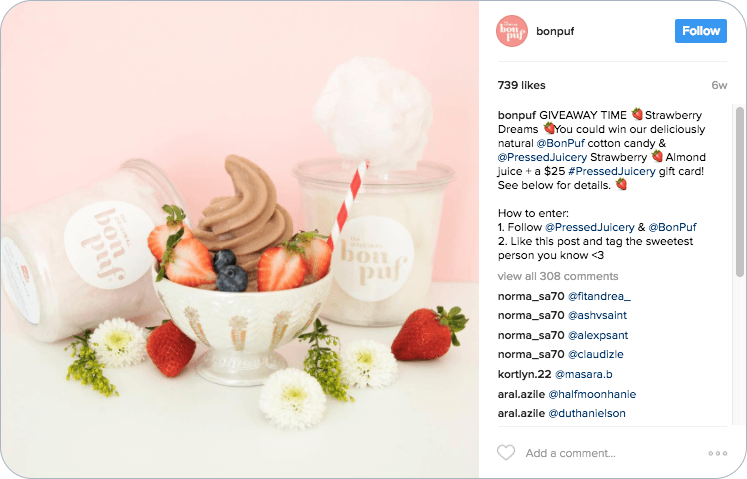Visit kortlyn.22 commenter profile
This screenshot has width=747, height=479.
pos(525,375)
